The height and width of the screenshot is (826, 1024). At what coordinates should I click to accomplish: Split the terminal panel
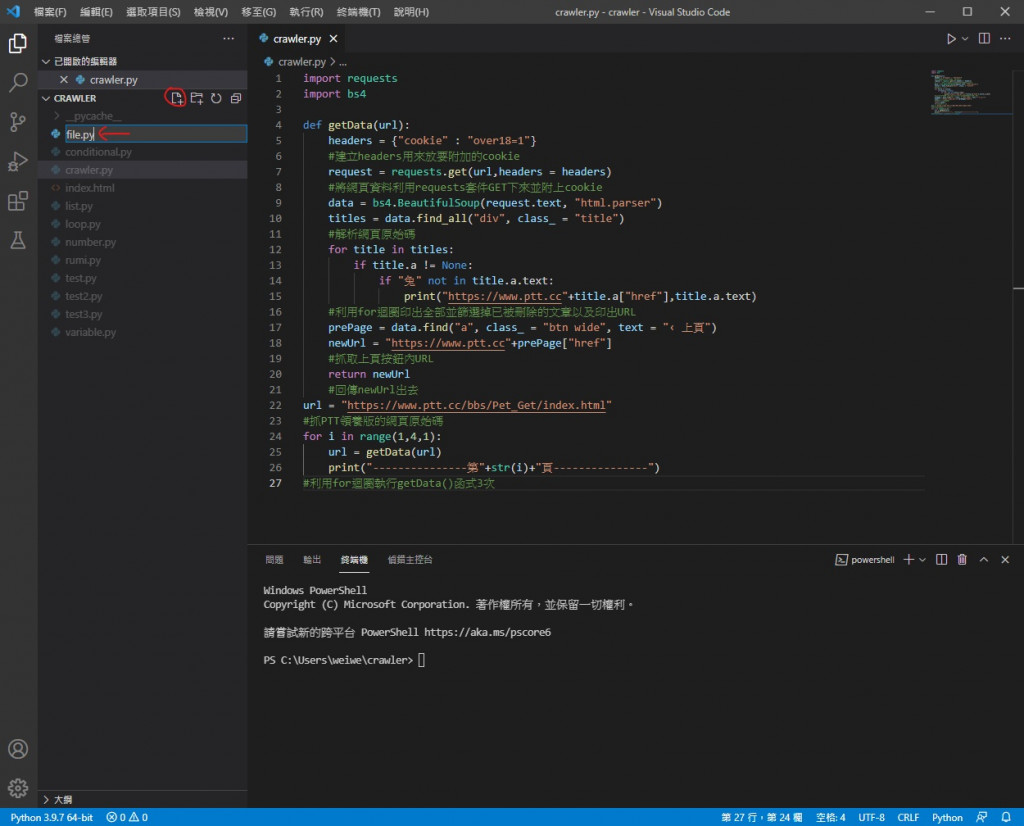pyautogui.click(x=941, y=560)
